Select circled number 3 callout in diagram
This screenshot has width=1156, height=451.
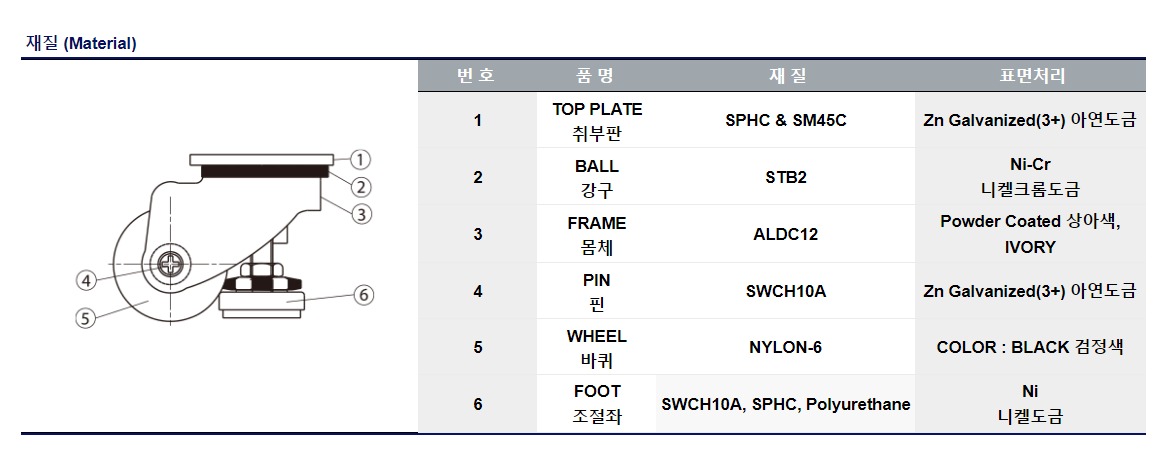361,213
